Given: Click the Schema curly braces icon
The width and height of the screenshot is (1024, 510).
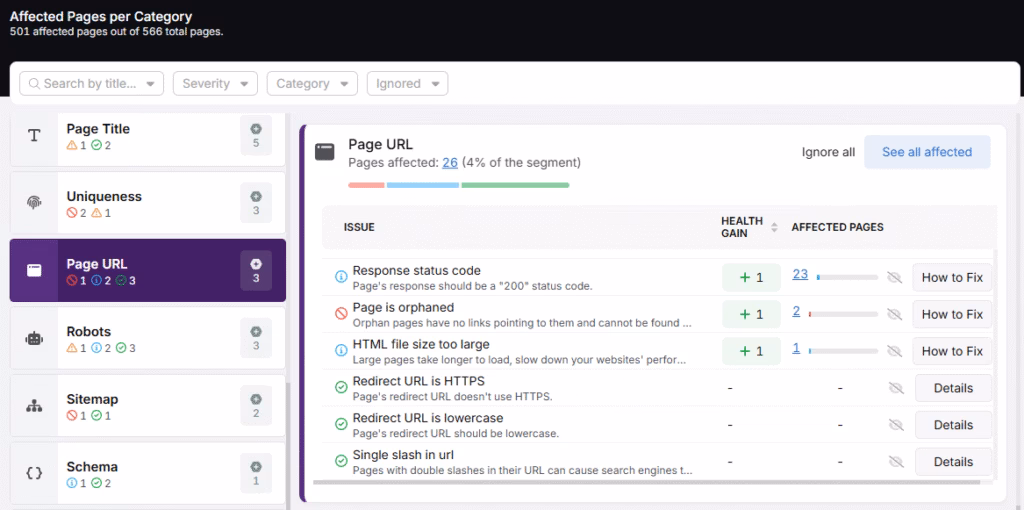Looking at the screenshot, I should pyautogui.click(x=34, y=473).
